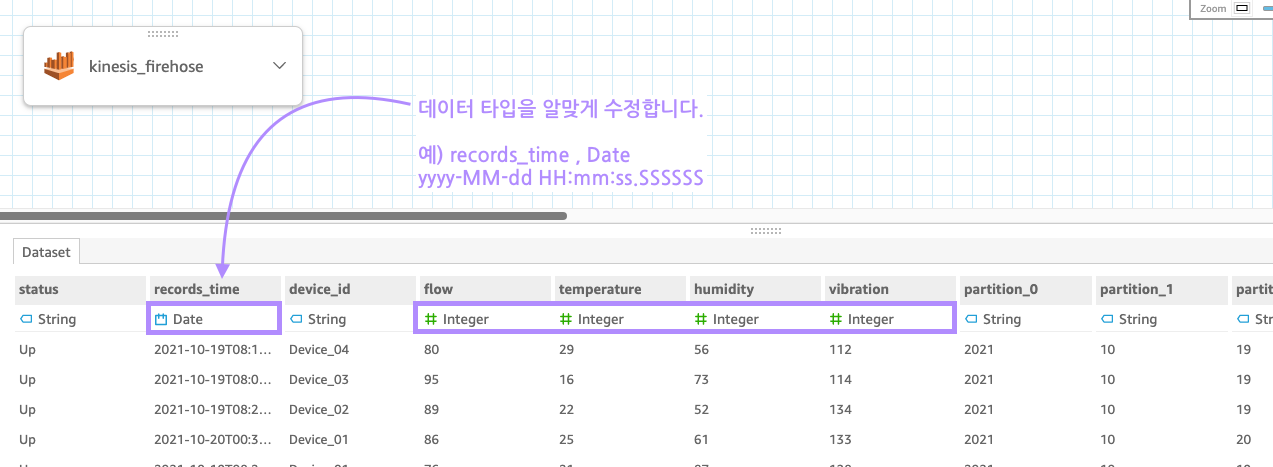Open the status column String type selector
This screenshot has width=1273, height=467.
point(80,319)
